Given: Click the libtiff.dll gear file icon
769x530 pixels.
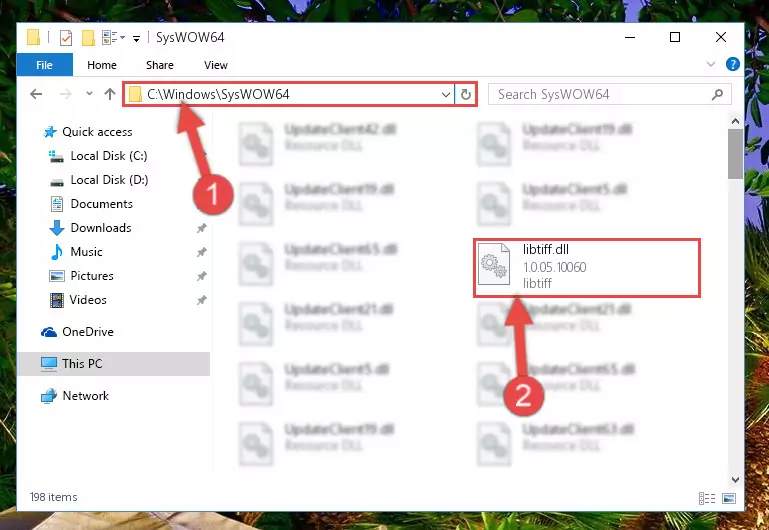Looking at the screenshot, I should click(x=494, y=265).
